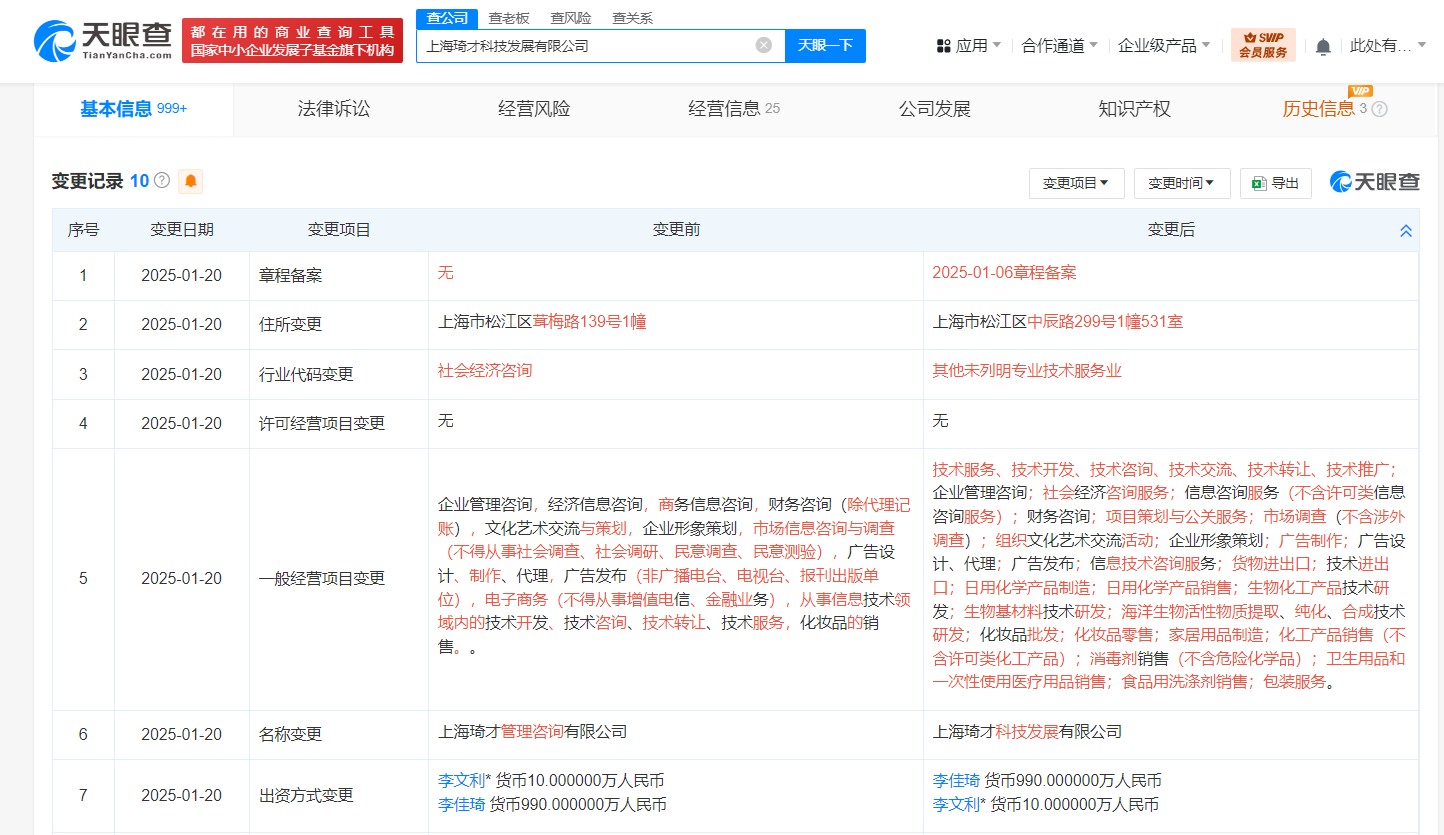Export records with 导出 button
The height and width of the screenshot is (835, 1444).
1276,183
